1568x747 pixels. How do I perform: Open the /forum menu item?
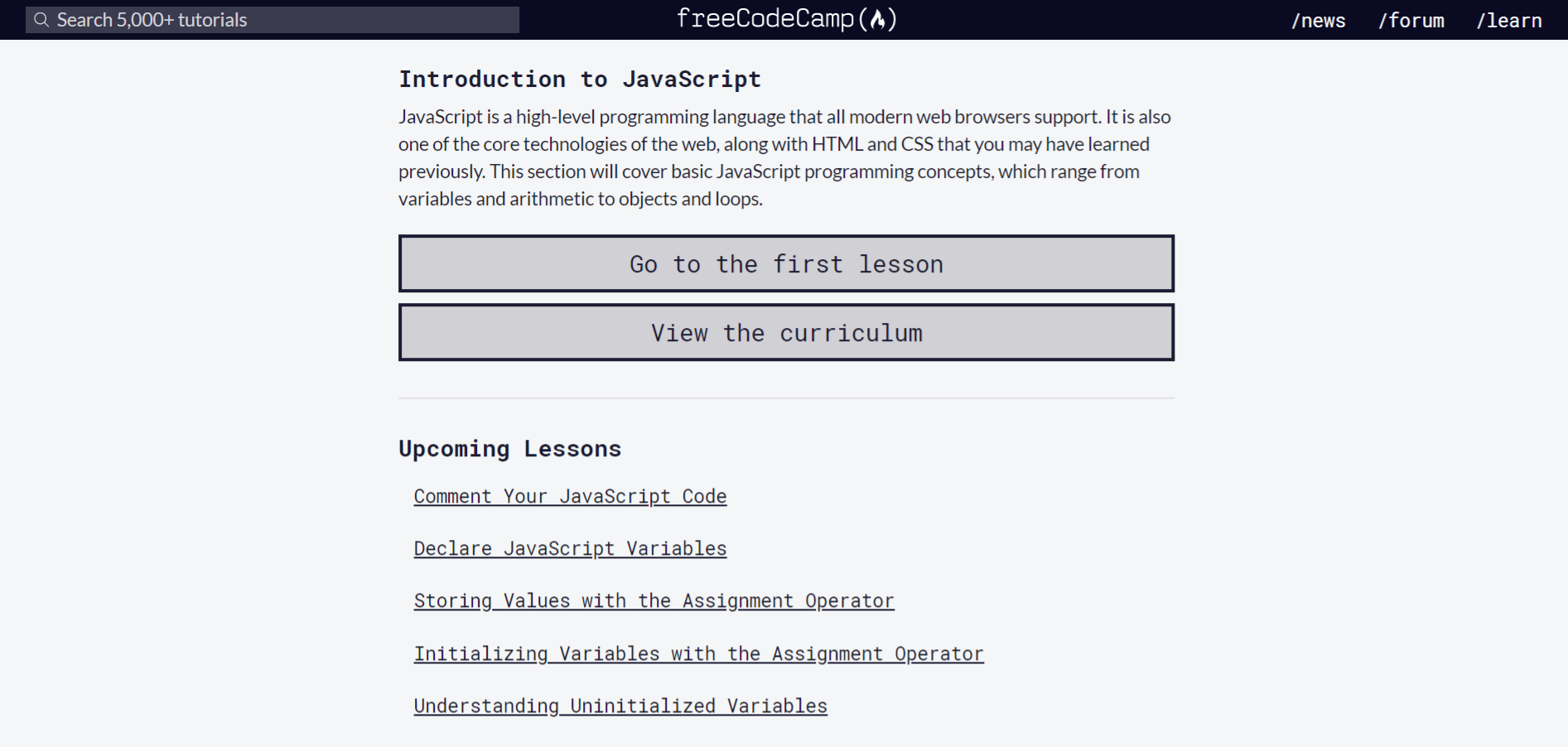click(x=1411, y=21)
